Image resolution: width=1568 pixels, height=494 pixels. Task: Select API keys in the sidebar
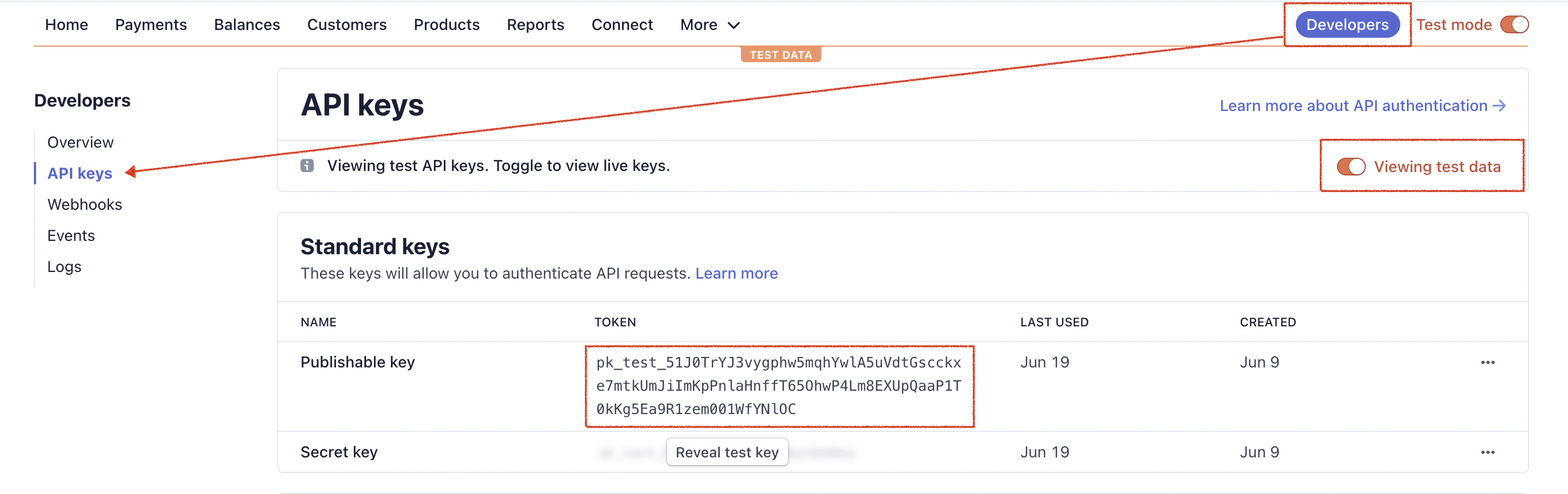[80, 173]
